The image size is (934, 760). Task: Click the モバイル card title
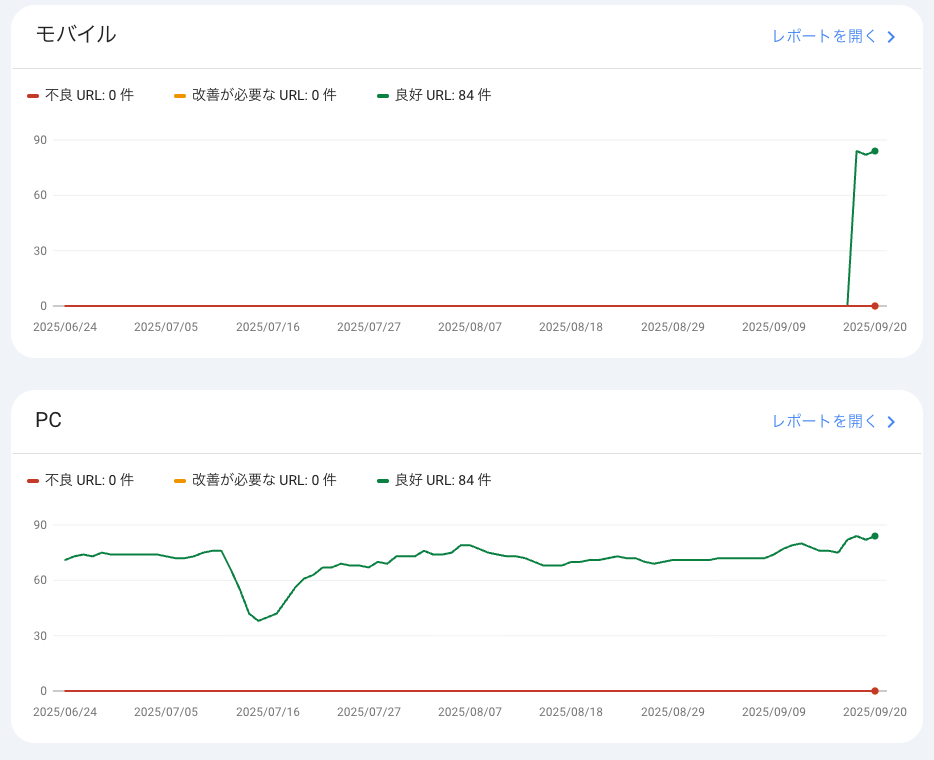coord(76,34)
